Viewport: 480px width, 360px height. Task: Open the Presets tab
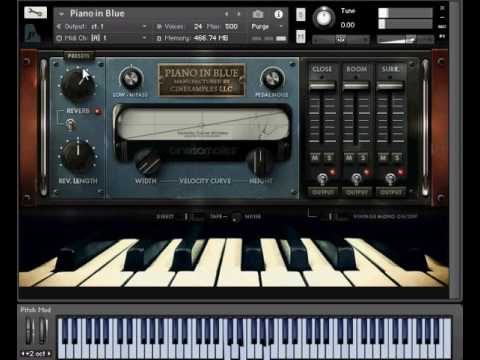[x=79, y=56]
